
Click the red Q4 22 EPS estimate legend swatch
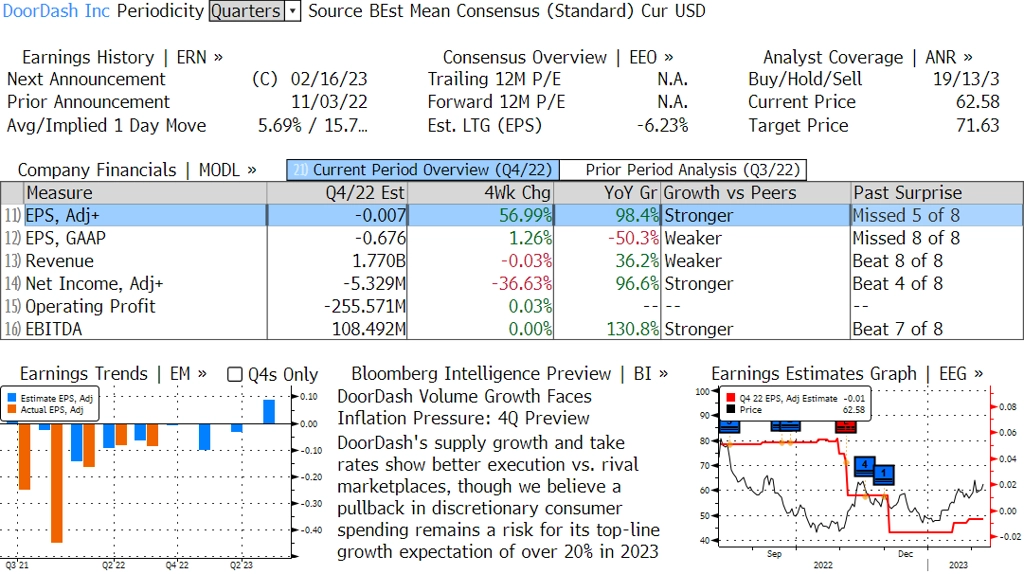pyautogui.click(x=731, y=398)
